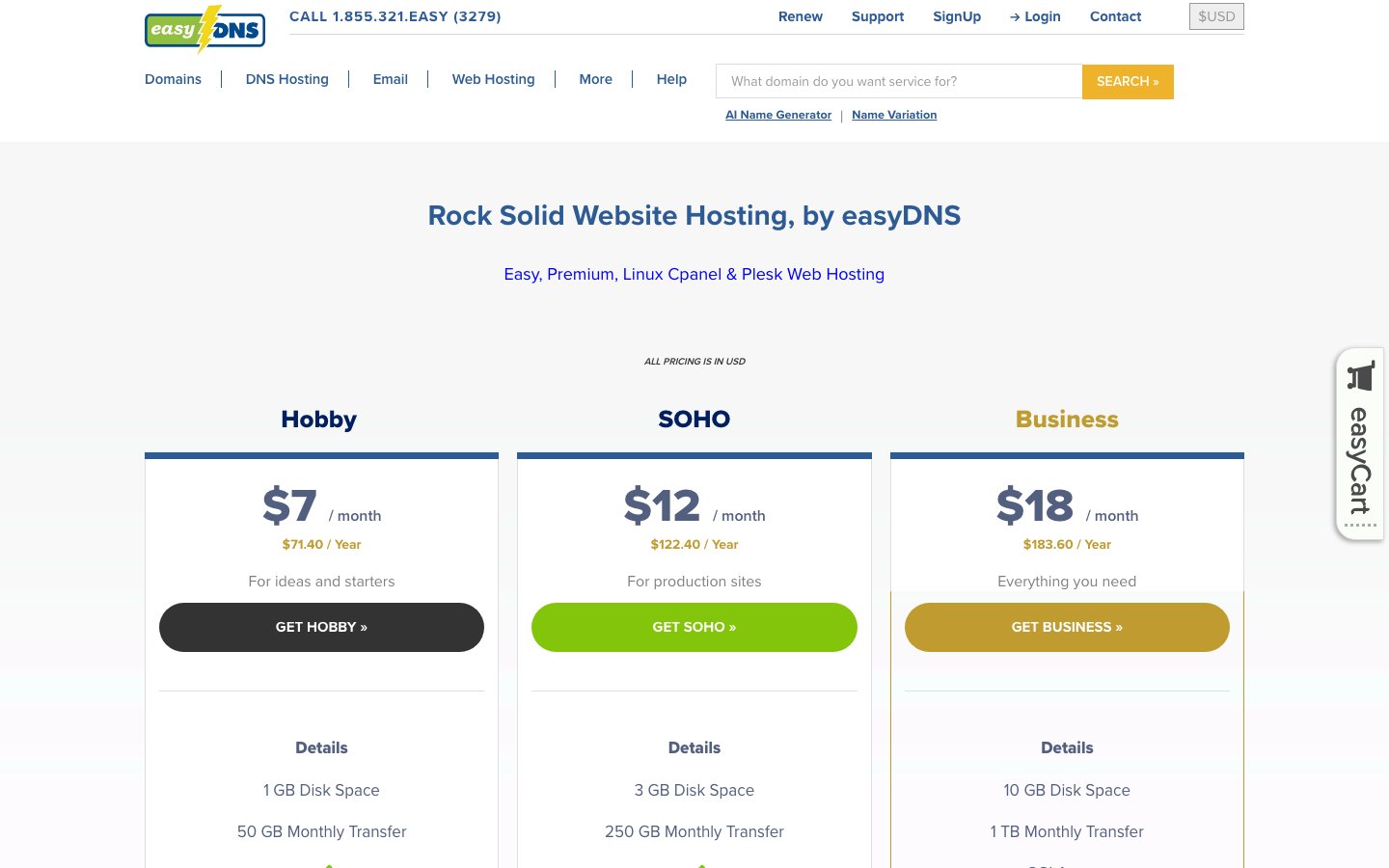The height and width of the screenshot is (868, 1389).
Task: Click the Business plan heading
Action: click(1067, 420)
